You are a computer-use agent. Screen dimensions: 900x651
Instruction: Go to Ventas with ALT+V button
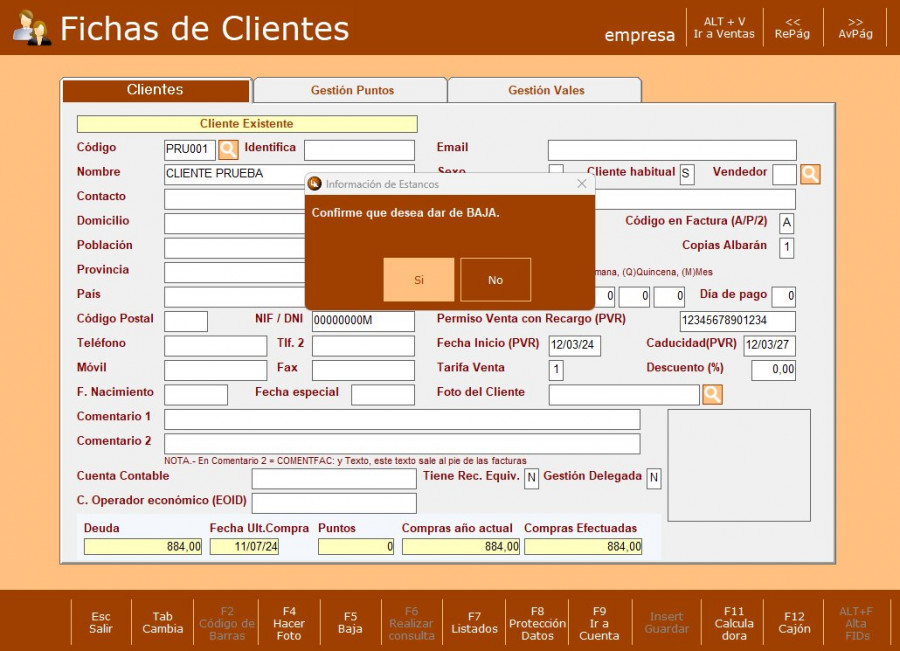point(724,28)
